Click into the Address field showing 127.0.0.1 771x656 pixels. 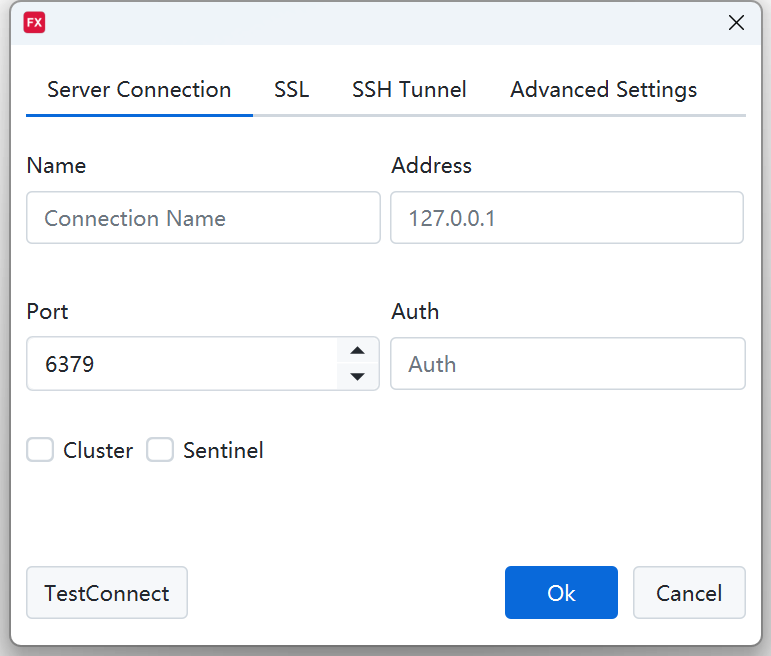[x=567, y=218]
